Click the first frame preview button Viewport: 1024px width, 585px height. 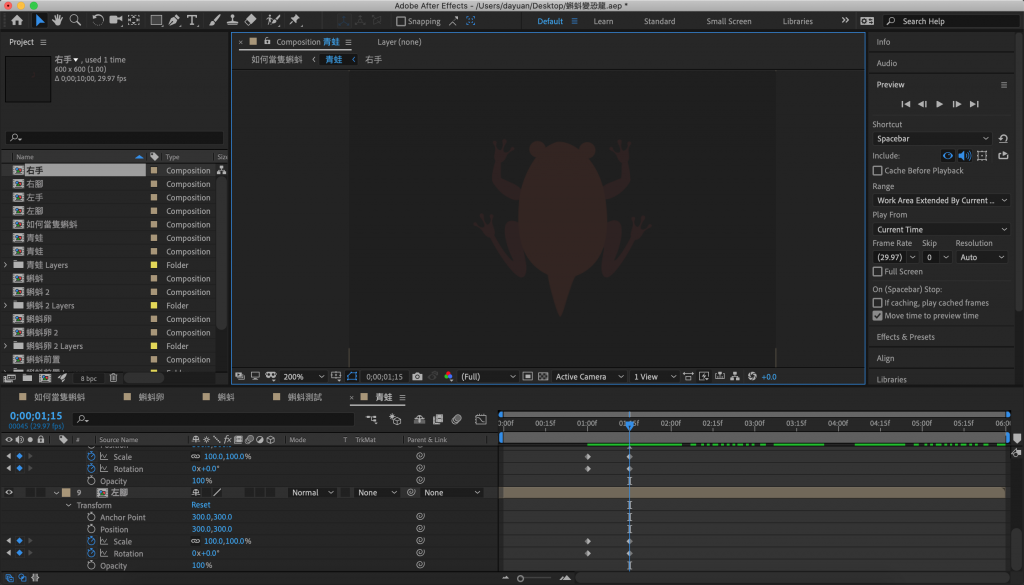[905, 104]
